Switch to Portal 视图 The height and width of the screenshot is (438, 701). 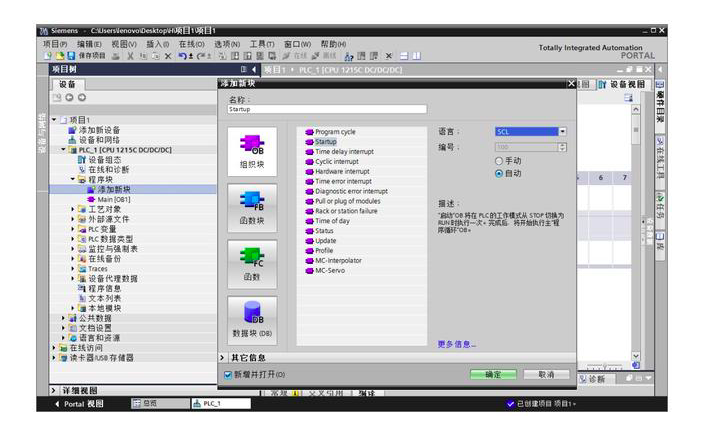click(79, 404)
